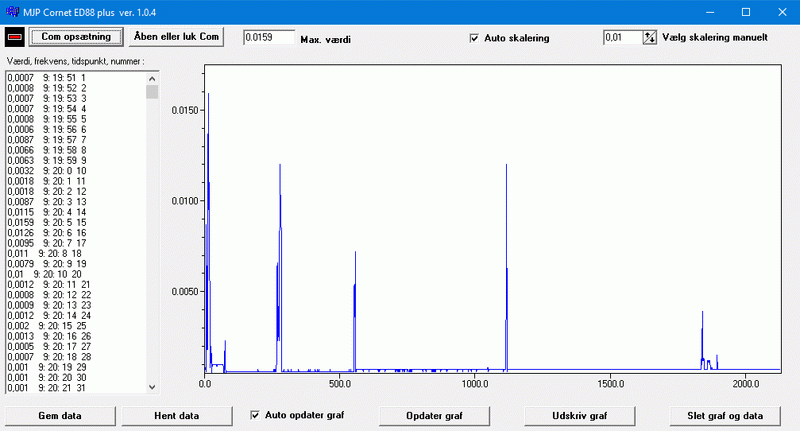
Task: Select list row 0,0095 9:20:7 17
Action: (x=76, y=243)
